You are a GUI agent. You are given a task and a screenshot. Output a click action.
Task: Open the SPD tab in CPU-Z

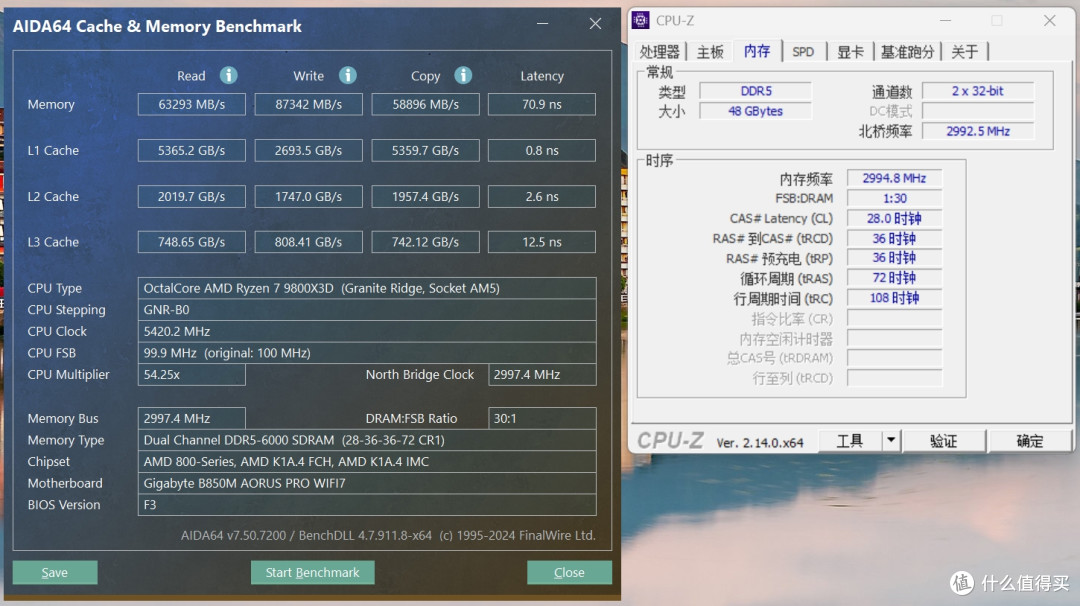[x=803, y=52]
